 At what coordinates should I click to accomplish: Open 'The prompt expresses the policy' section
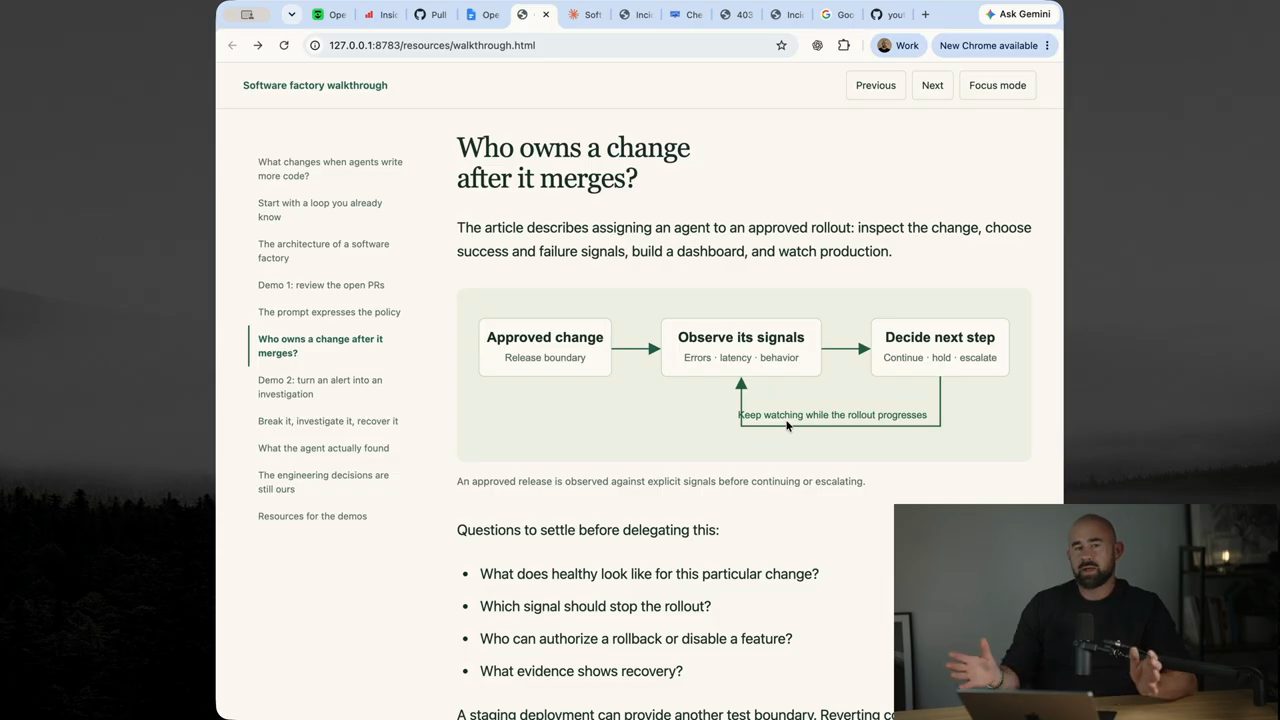(329, 312)
